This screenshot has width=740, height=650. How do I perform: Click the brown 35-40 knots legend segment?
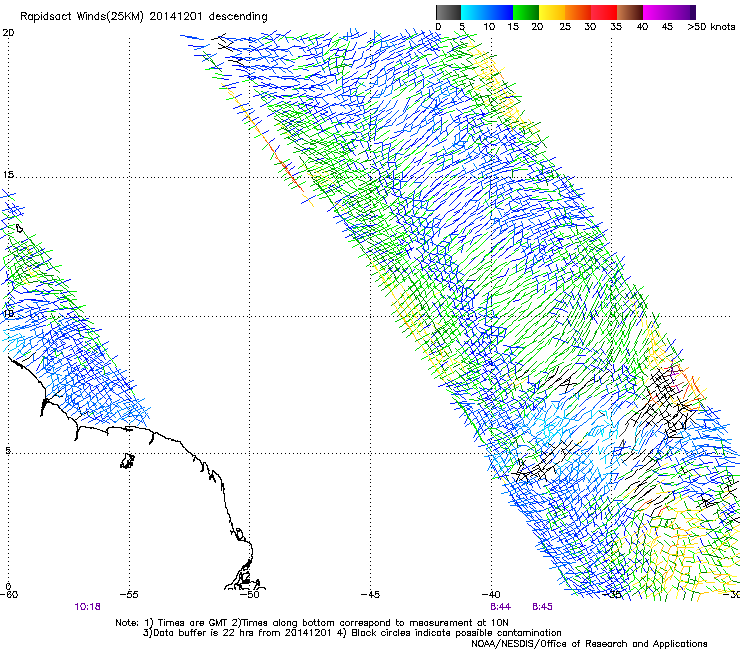click(630, 12)
